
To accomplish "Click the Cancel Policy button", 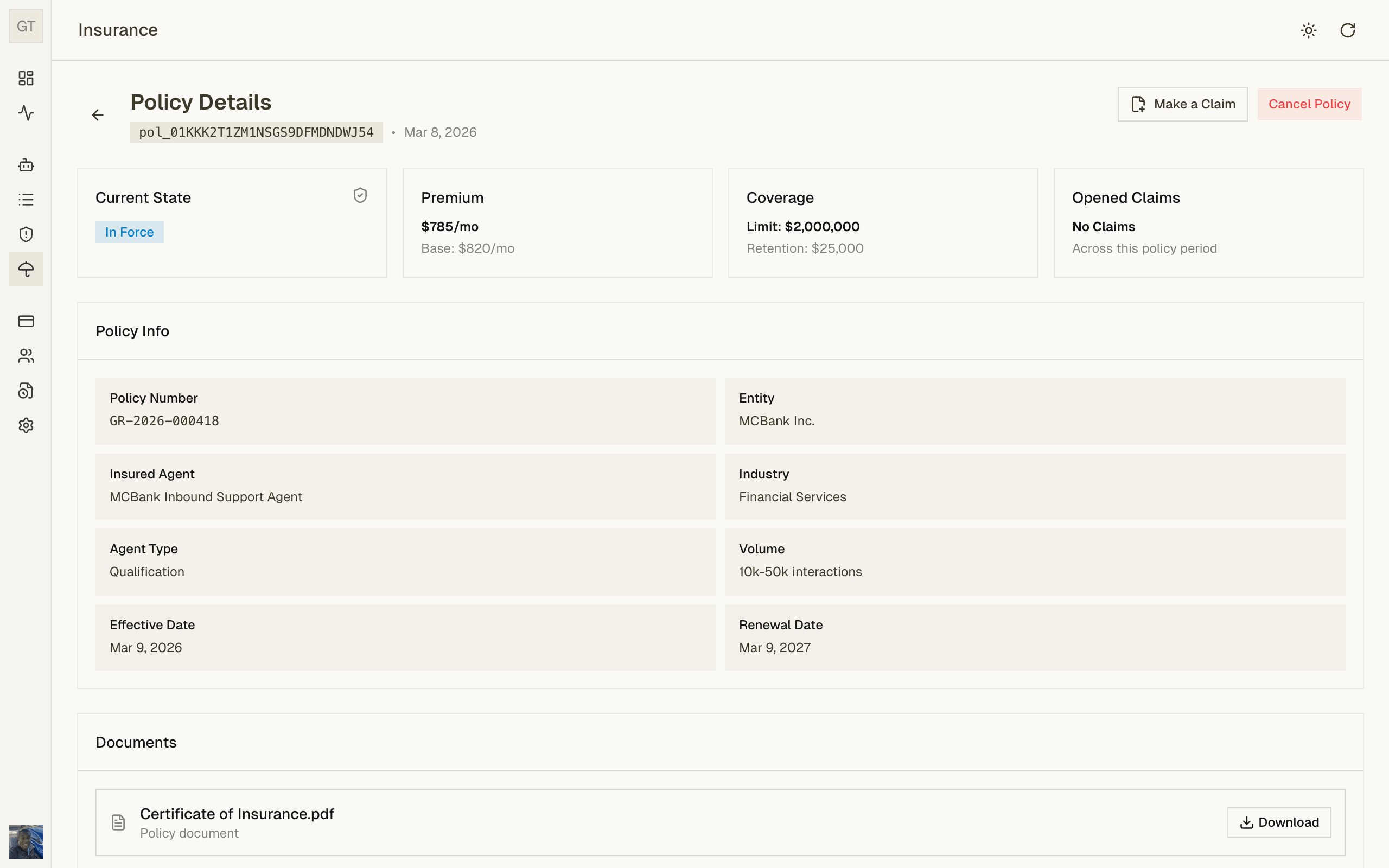I will click(x=1309, y=105).
